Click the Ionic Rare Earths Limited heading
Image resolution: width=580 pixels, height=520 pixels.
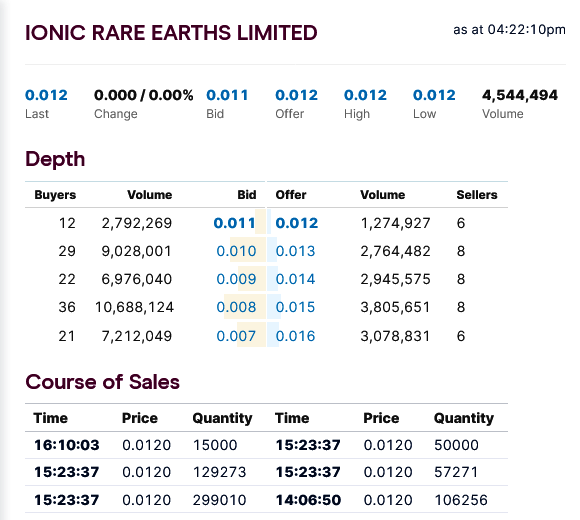171,33
